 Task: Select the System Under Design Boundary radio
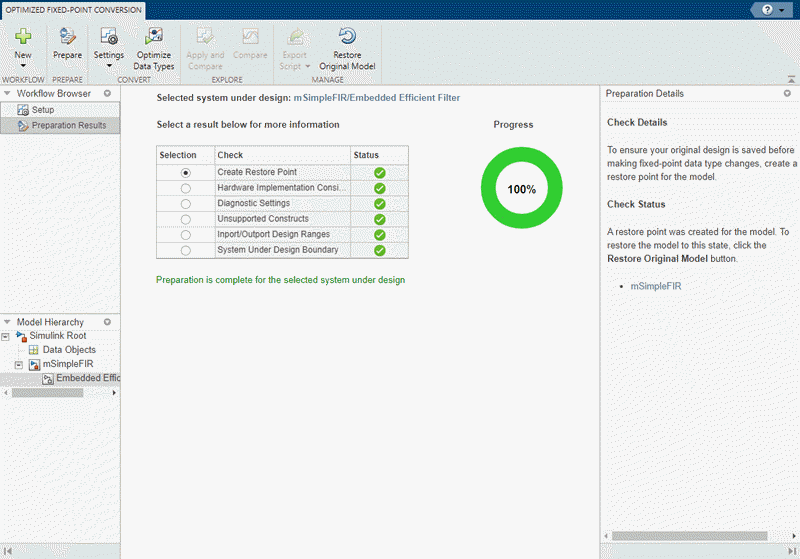tap(186, 250)
